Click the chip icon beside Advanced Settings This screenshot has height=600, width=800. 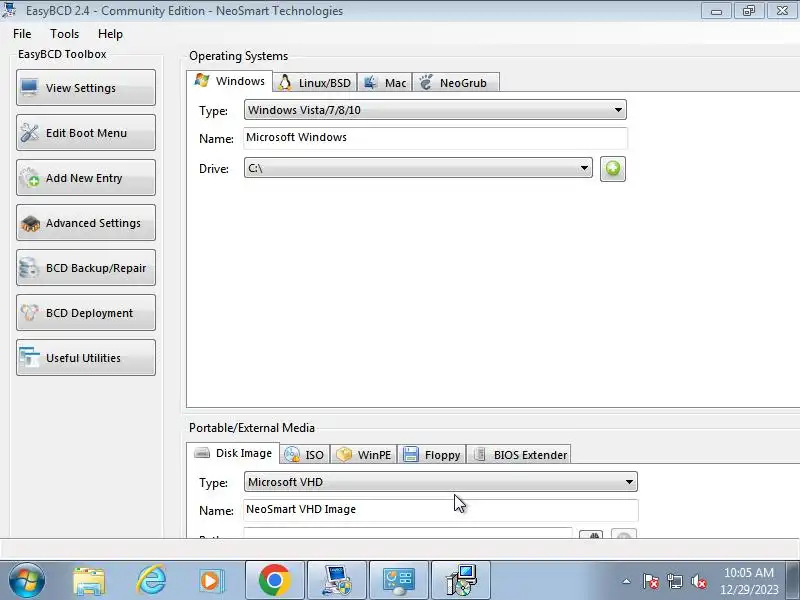click(x=30, y=223)
